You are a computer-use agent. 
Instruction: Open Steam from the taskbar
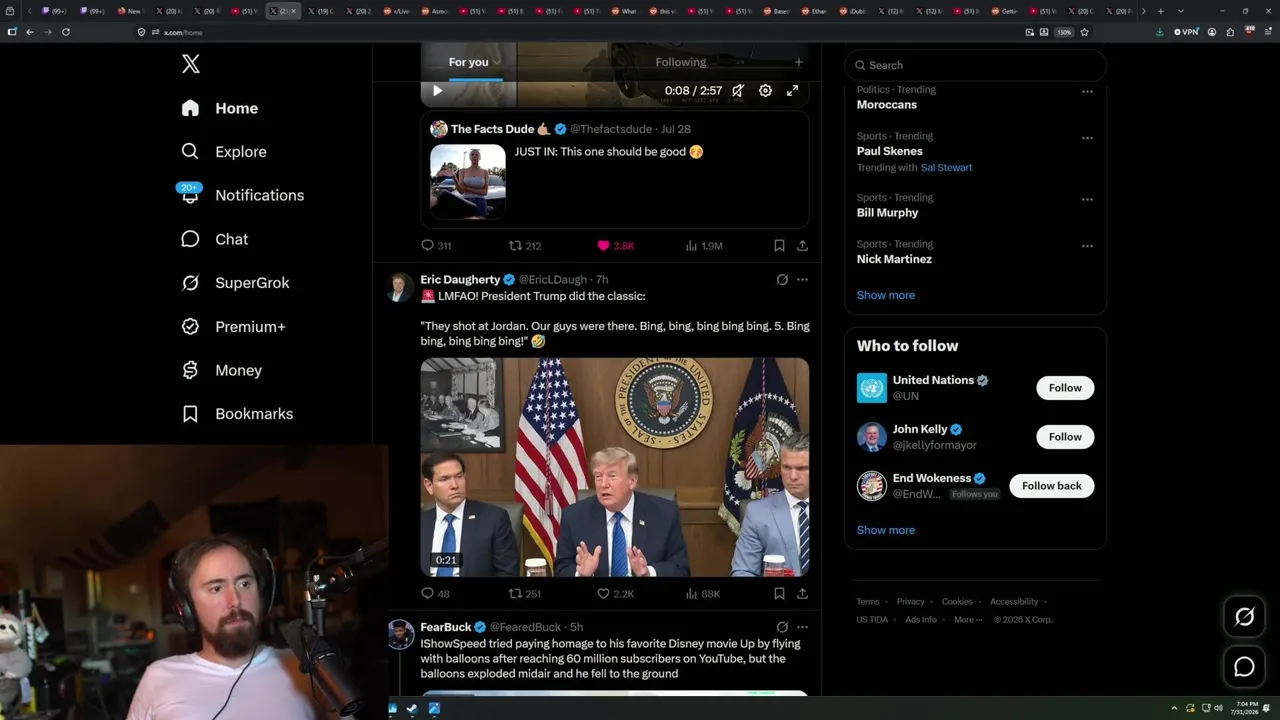coord(412,709)
